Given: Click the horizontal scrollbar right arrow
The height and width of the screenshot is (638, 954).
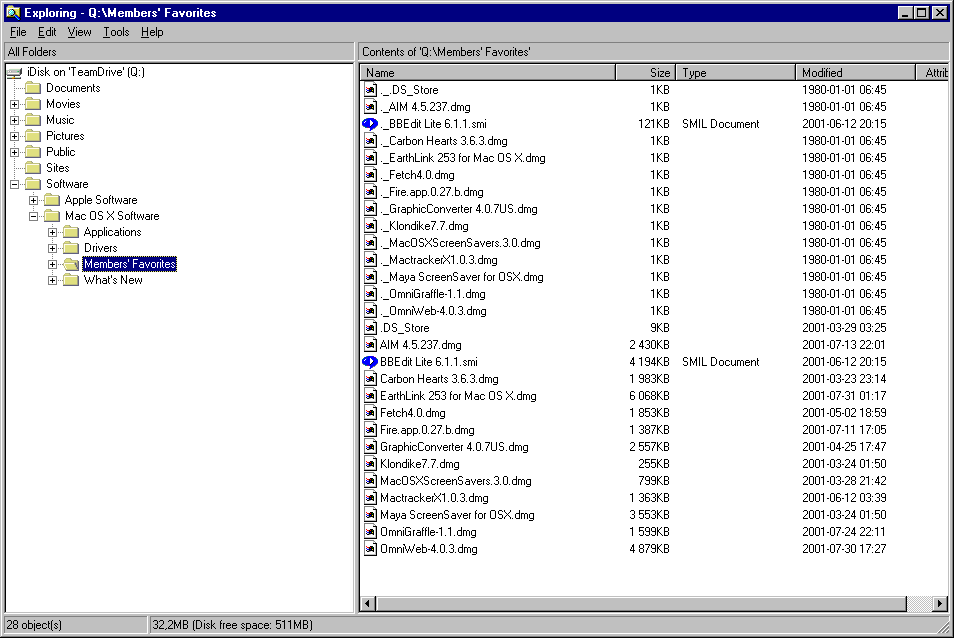Looking at the screenshot, I should 940,604.
